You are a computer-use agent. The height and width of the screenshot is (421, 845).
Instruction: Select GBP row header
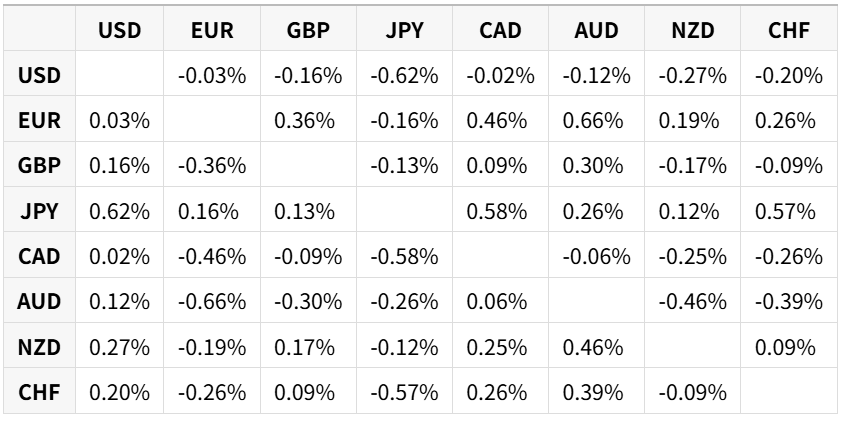click(x=39, y=165)
